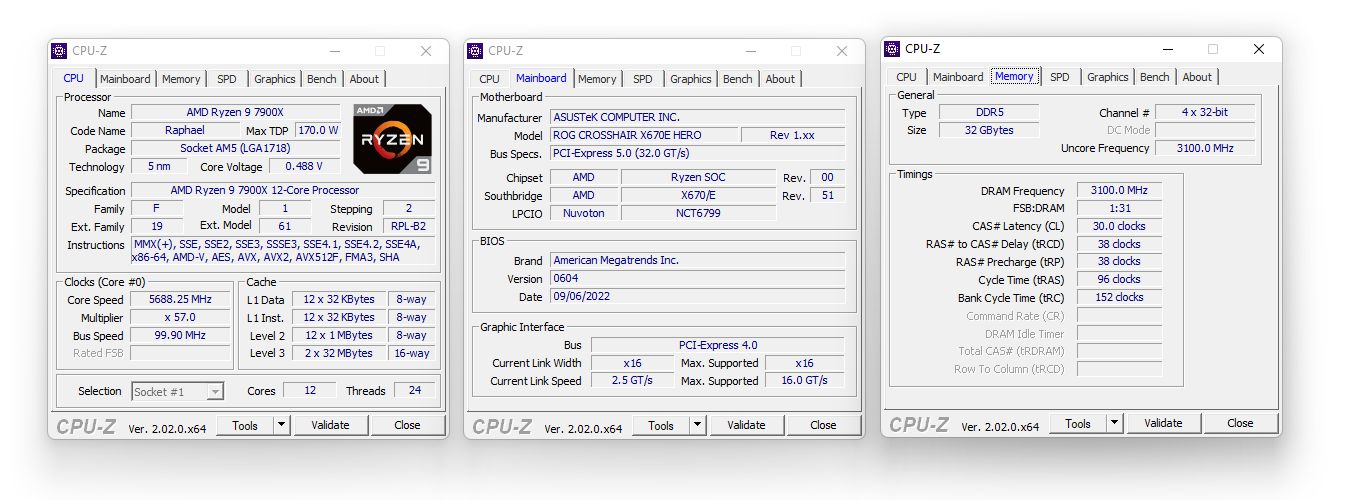The width and height of the screenshot is (1352, 500).
Task: Click the Threads value 24
Action: [415, 391]
